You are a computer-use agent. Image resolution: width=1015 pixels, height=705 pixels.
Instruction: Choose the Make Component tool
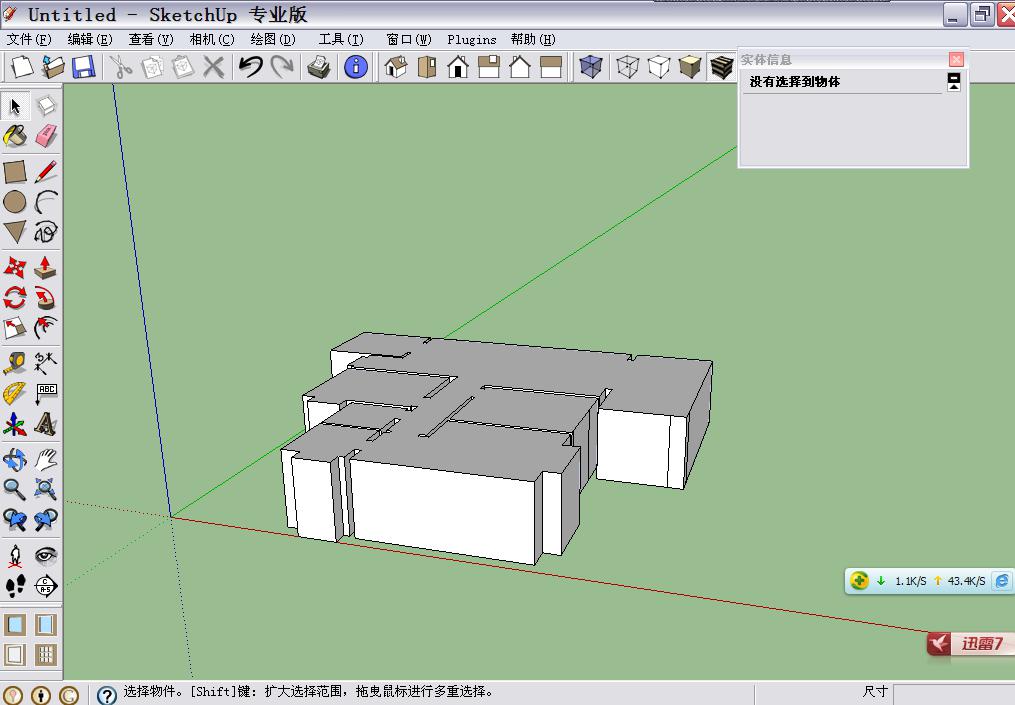click(46, 106)
